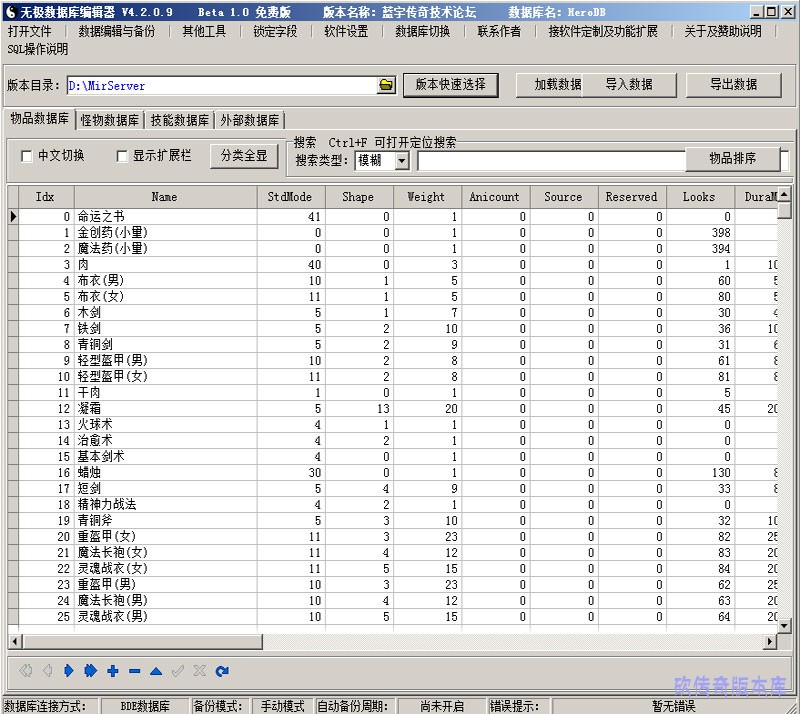Click the 物品排序 button

pyautogui.click(x=732, y=158)
